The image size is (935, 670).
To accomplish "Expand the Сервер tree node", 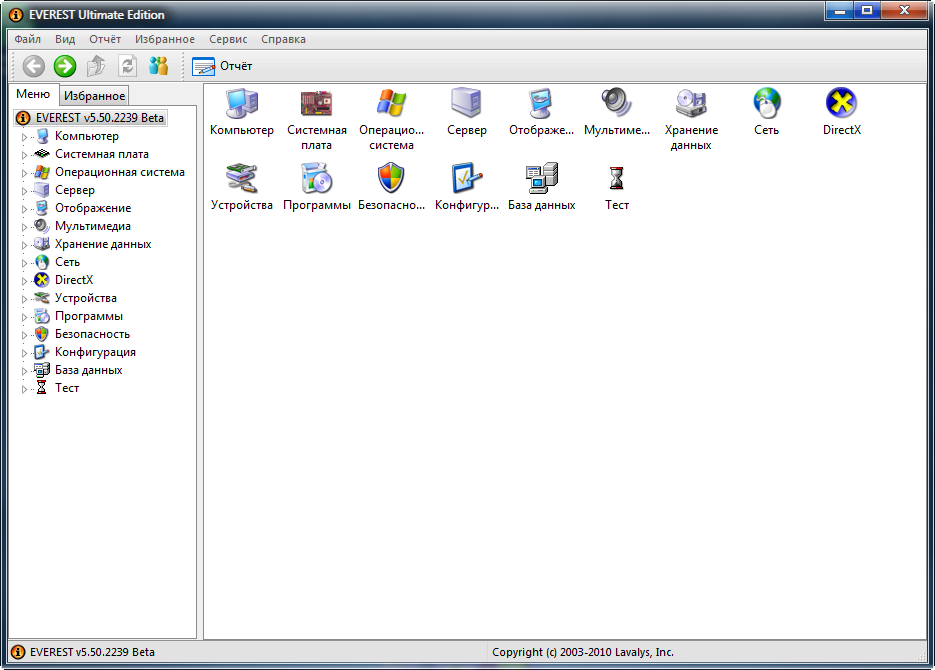I will point(24,191).
